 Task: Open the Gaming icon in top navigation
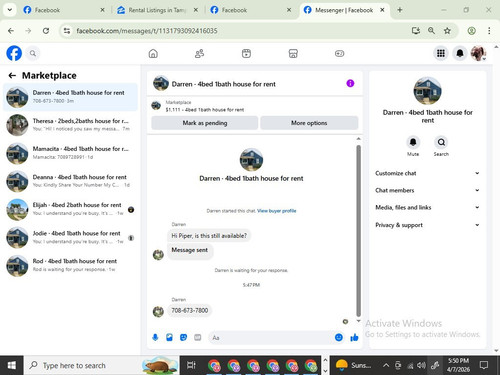click(x=340, y=53)
